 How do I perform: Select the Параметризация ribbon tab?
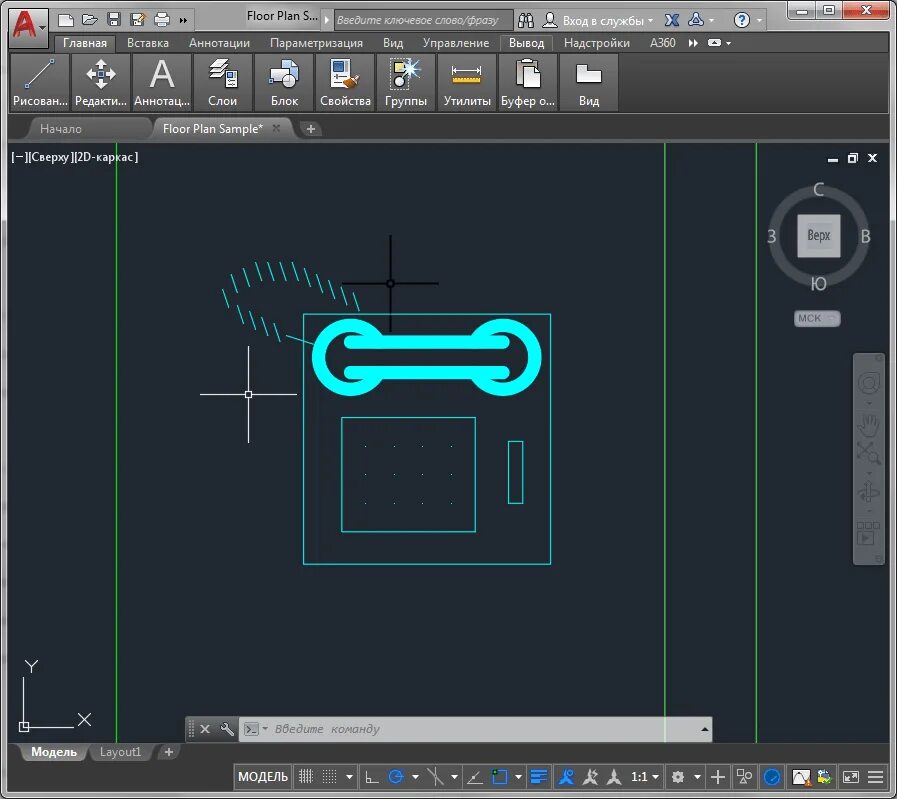tap(316, 43)
